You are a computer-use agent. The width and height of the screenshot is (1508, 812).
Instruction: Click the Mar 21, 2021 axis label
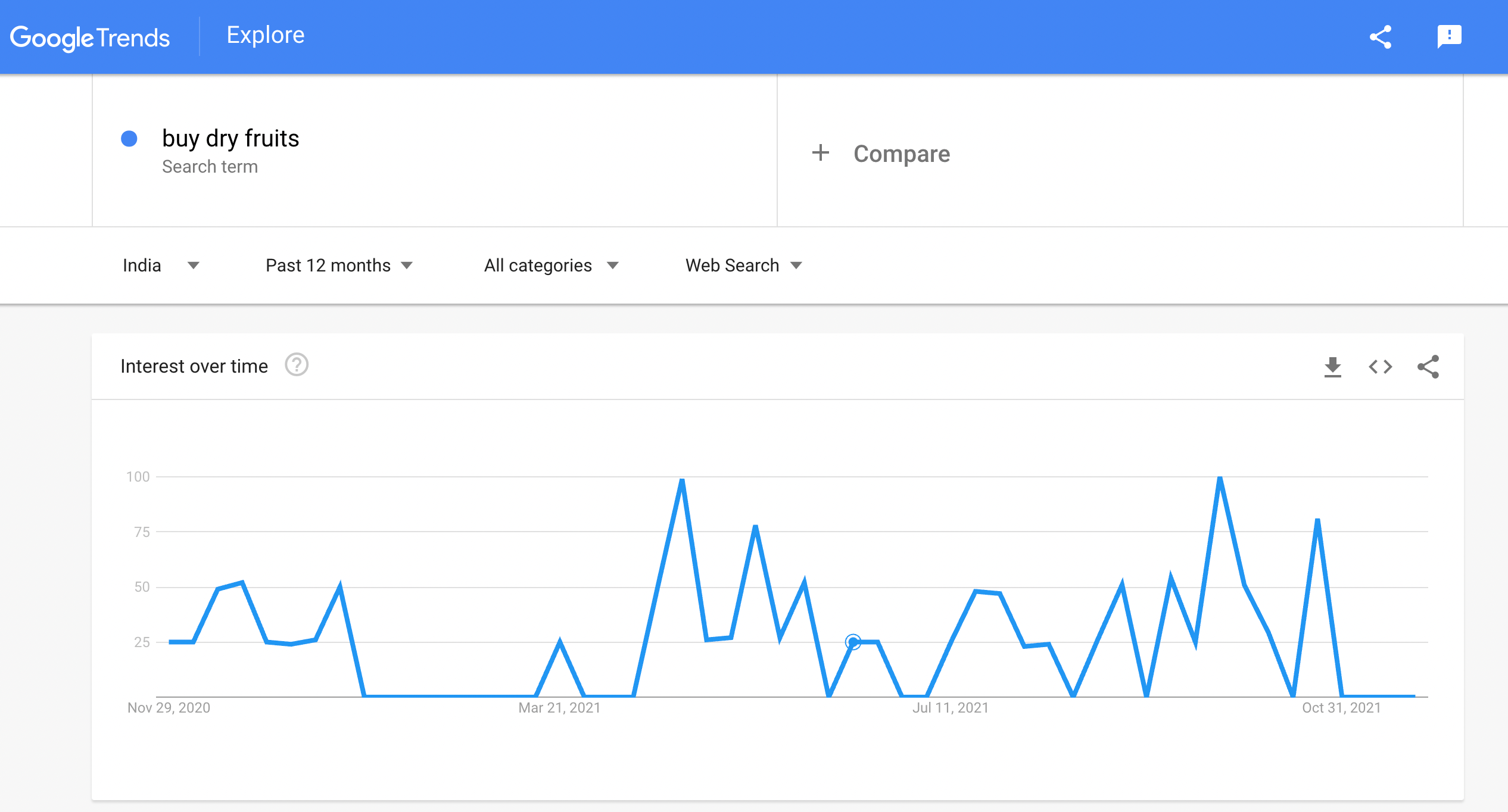pos(559,708)
